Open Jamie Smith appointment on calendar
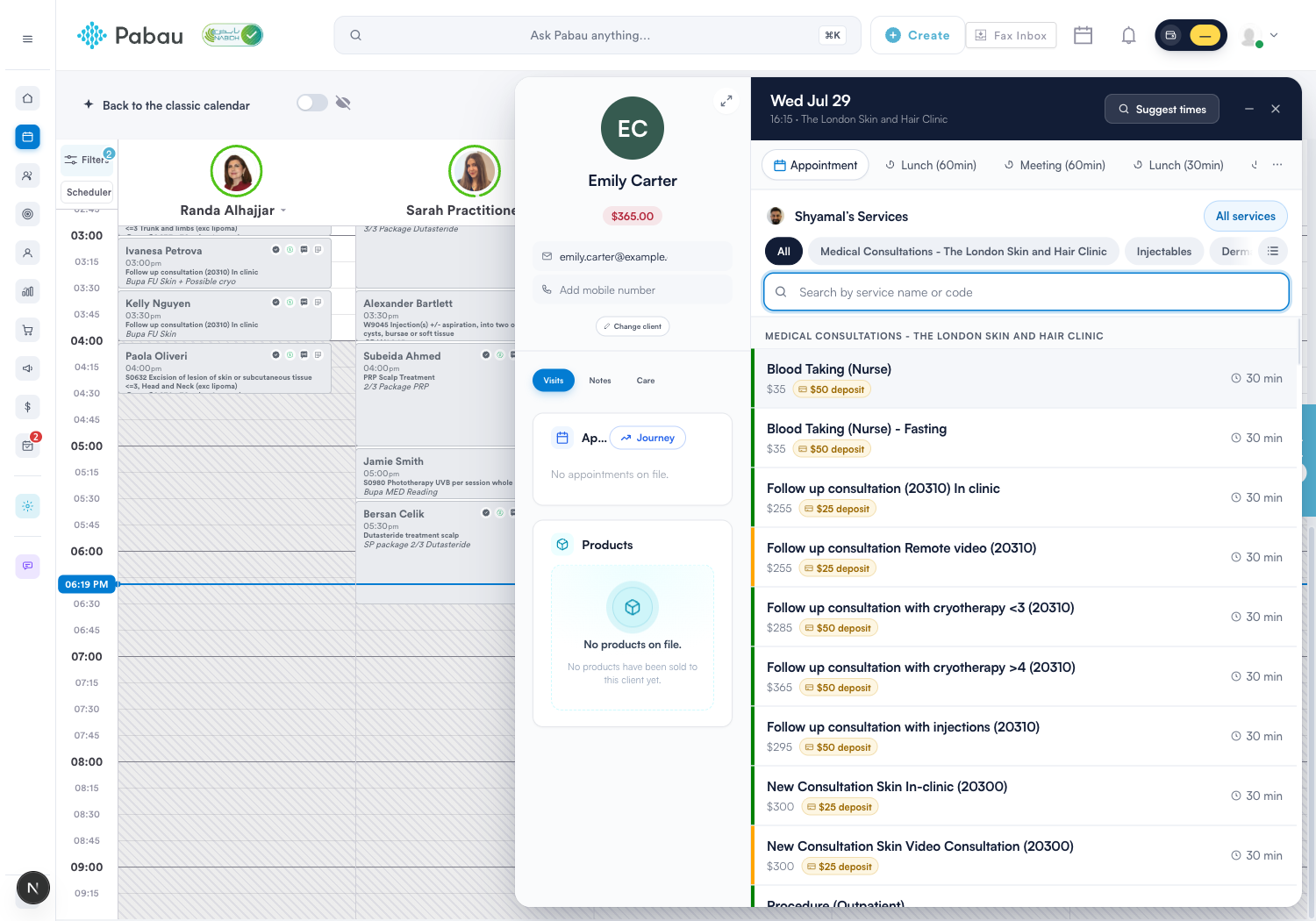This screenshot has height=921, width=1316. [x=436, y=474]
